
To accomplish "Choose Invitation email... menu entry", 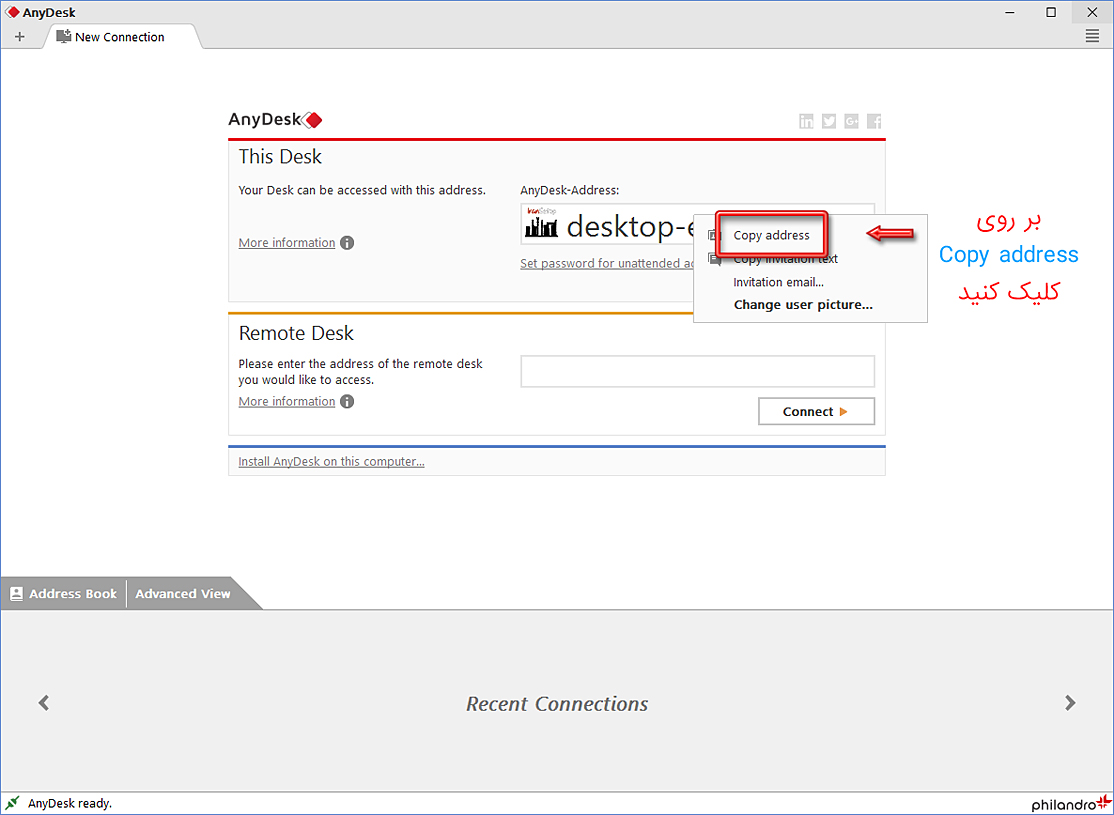I will pyautogui.click(x=778, y=282).
